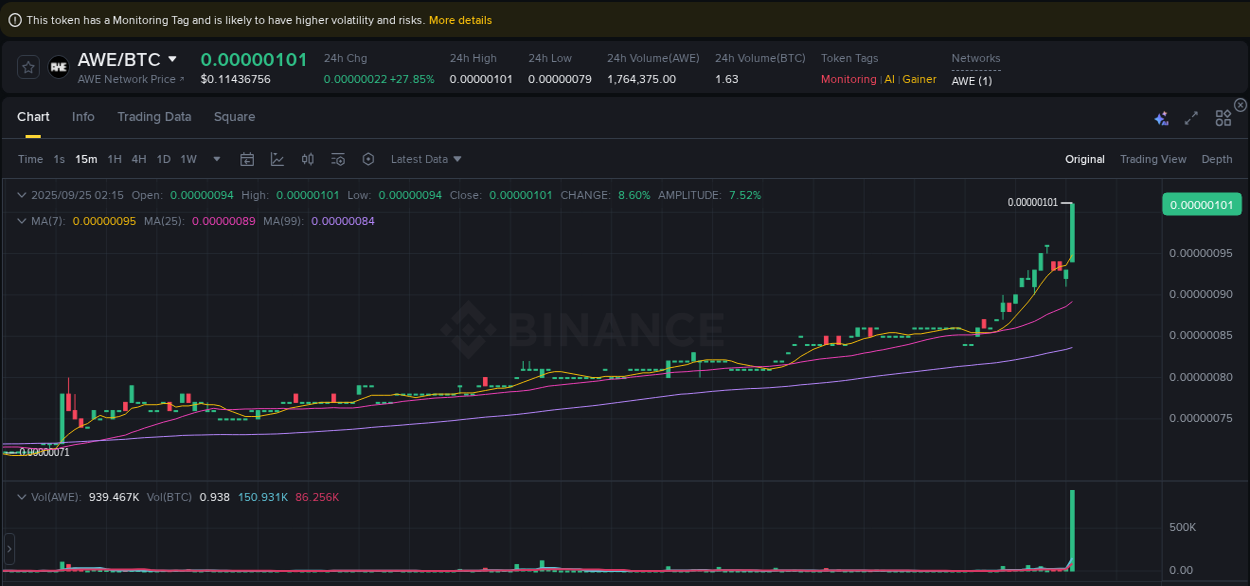Expand the chart to fullscreen
The image size is (1250, 586).
(x=1191, y=118)
